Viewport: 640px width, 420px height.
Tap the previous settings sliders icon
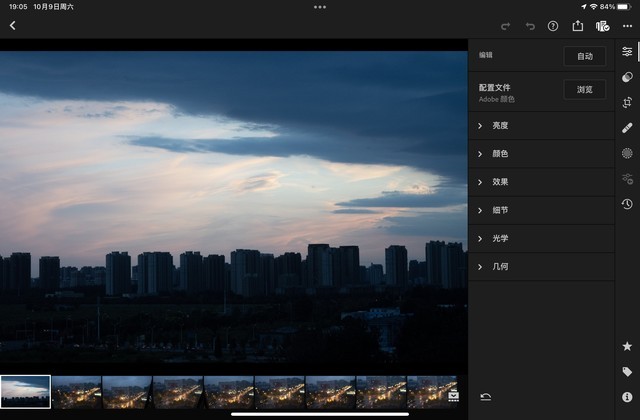tap(627, 179)
